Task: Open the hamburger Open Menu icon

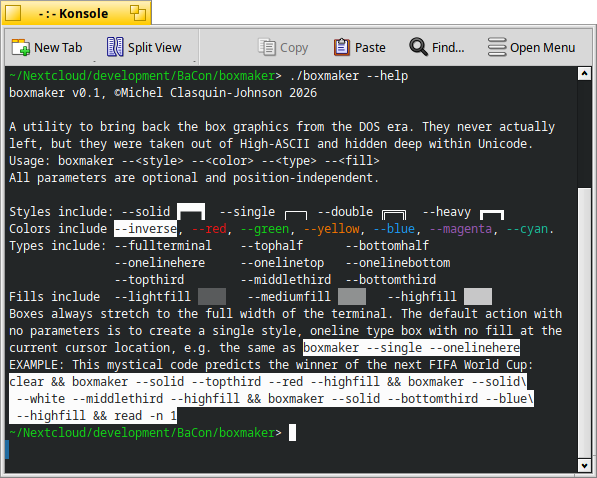Action: point(497,47)
